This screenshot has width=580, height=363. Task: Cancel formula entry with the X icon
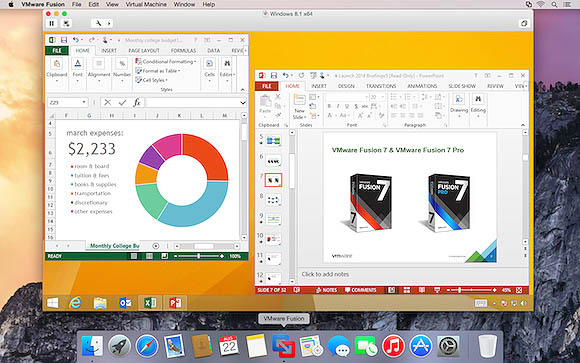tap(108, 102)
